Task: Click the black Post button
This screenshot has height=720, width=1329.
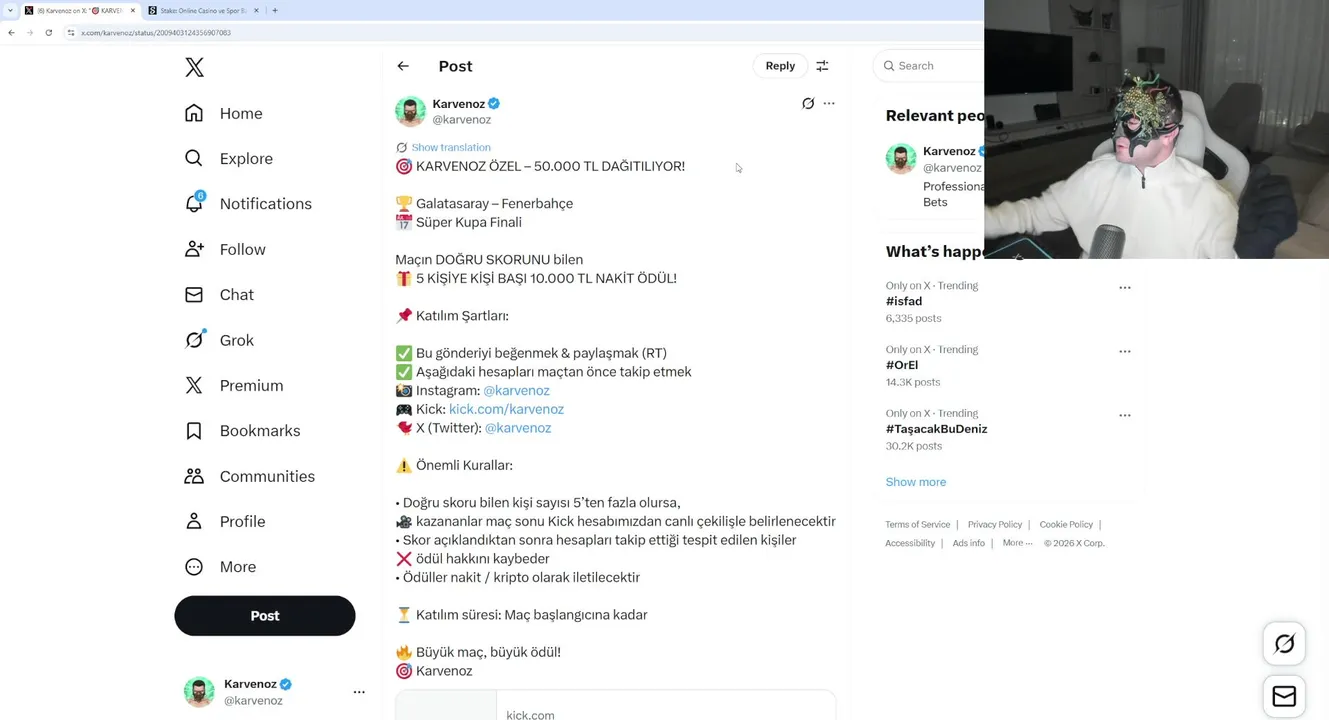Action: pyautogui.click(x=265, y=616)
